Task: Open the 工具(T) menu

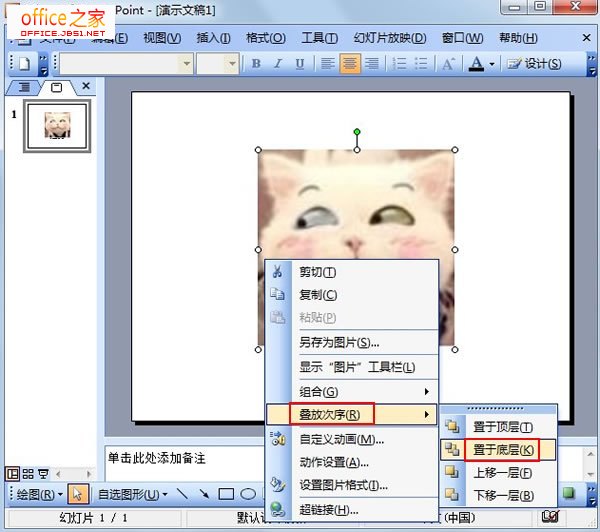Action: 320,38
